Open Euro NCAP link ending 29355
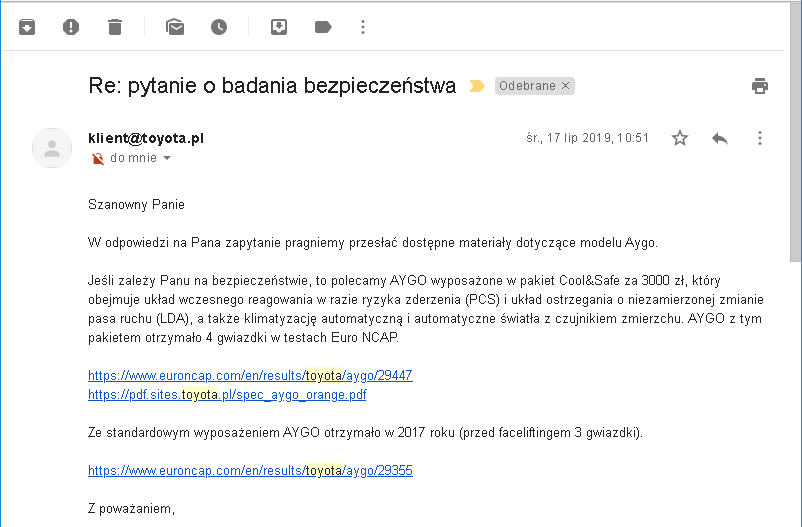Viewport: 802px width, 527px height. click(x=250, y=470)
